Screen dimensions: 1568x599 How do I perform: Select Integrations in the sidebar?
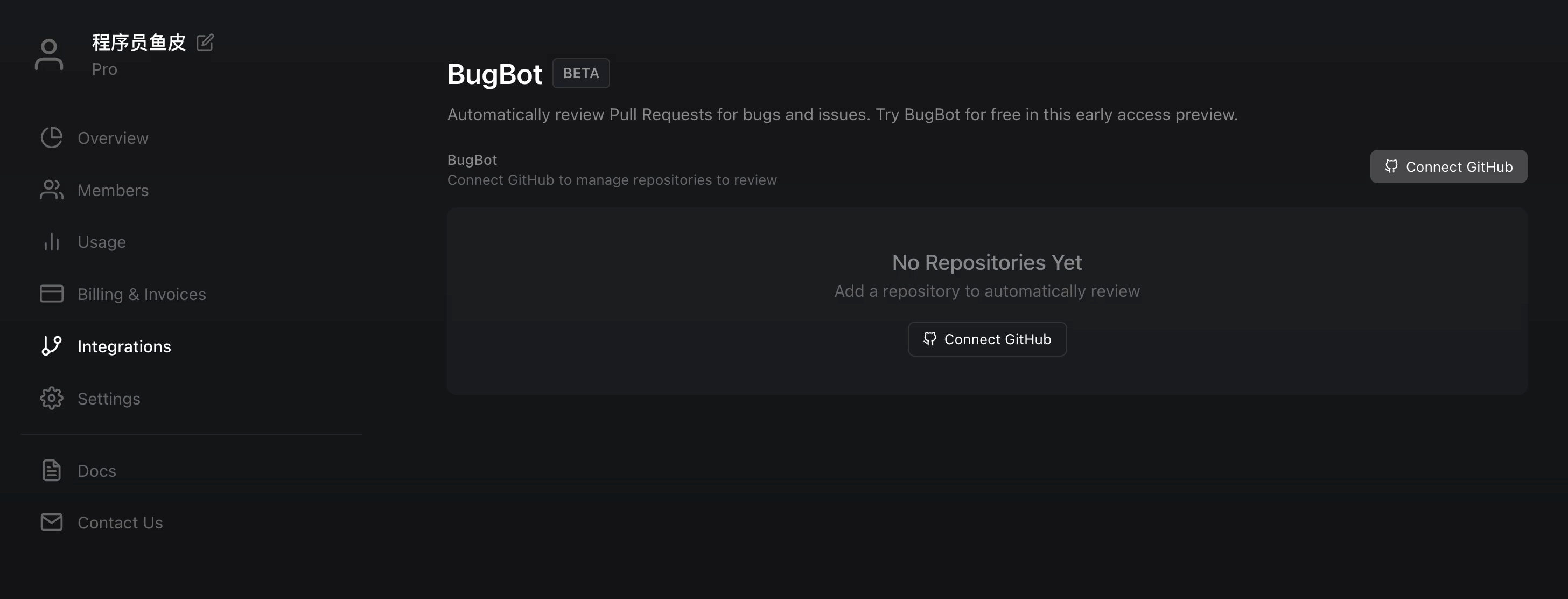pyautogui.click(x=124, y=346)
